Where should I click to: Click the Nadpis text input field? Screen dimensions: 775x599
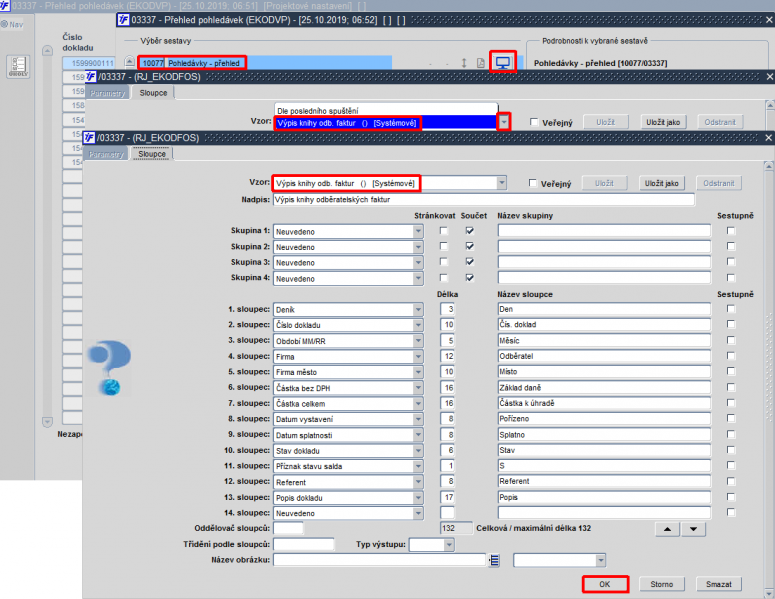point(483,200)
